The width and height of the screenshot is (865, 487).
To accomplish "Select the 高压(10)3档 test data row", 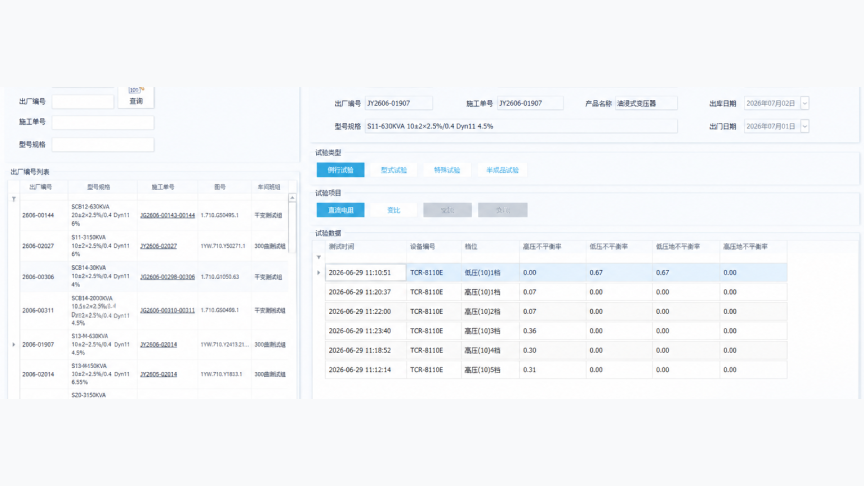I will click(x=556, y=331).
